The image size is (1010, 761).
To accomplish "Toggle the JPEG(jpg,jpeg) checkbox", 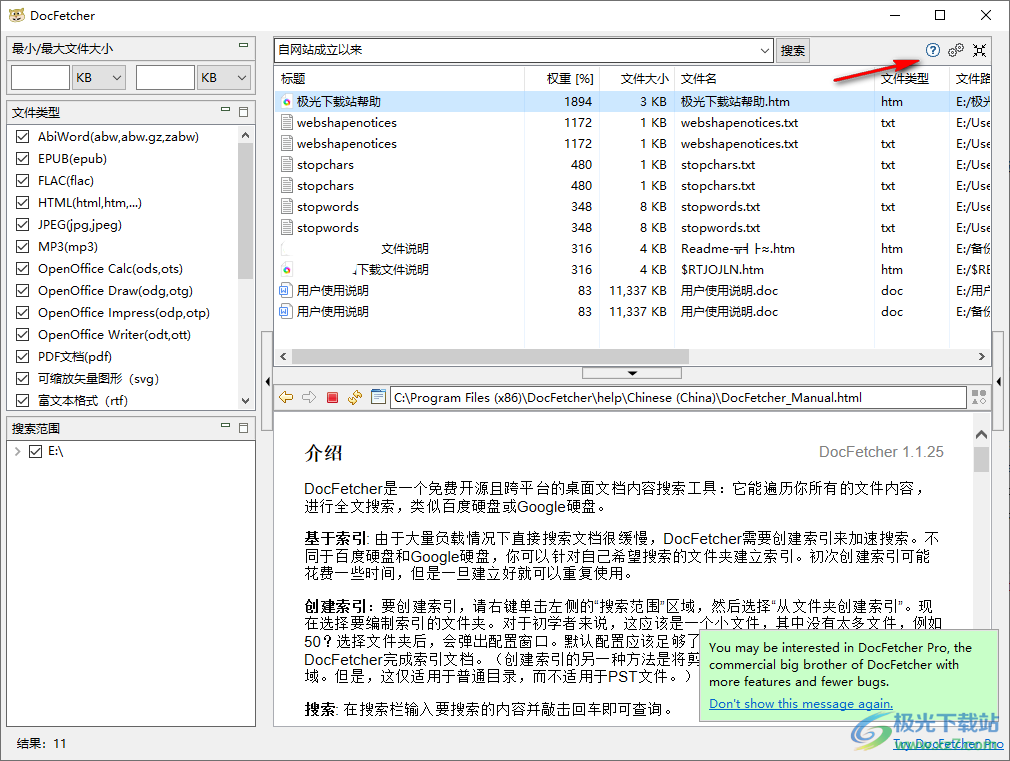I will point(23,224).
